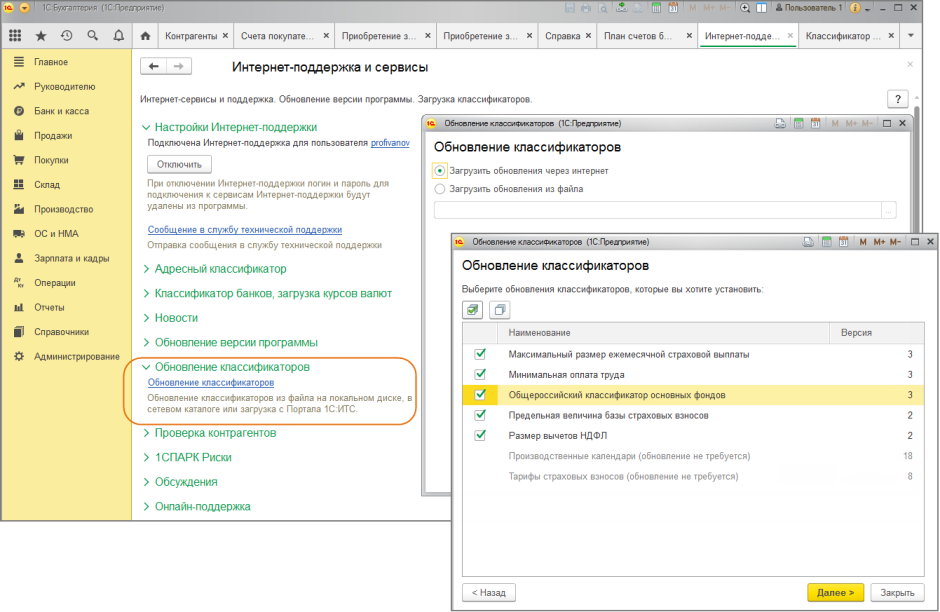Image resolution: width=940 pixels, height=612 pixels.
Task: Select 'Загрузить обновления из файла' radio
Action: pyautogui.click(x=440, y=189)
